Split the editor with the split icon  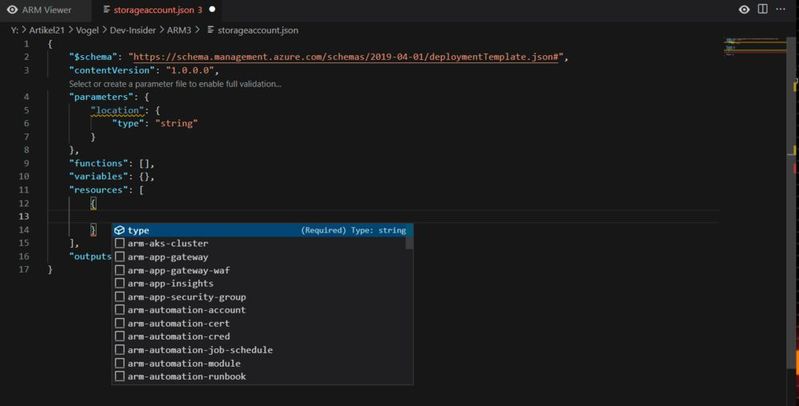coord(764,9)
